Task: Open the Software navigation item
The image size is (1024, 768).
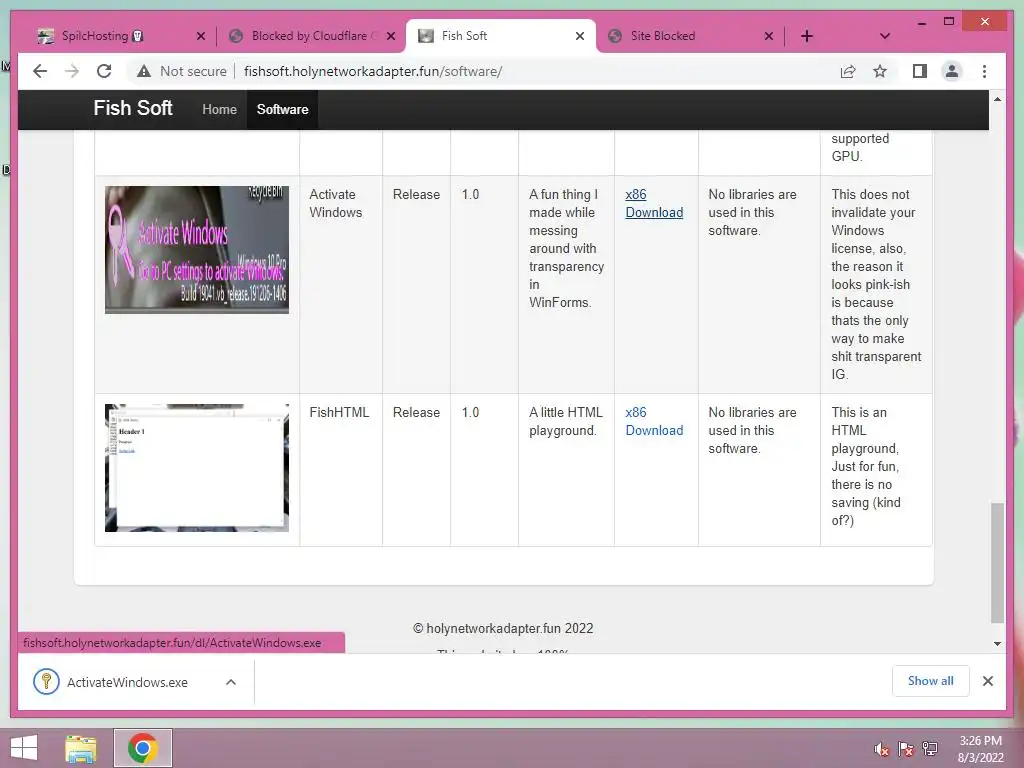Action: (x=282, y=110)
